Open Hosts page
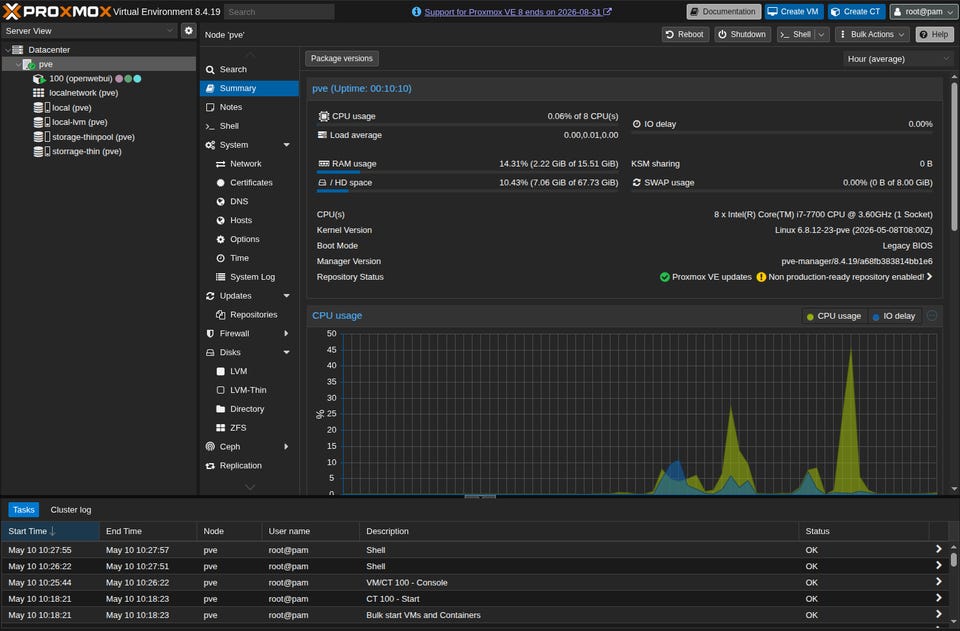 click(249, 220)
